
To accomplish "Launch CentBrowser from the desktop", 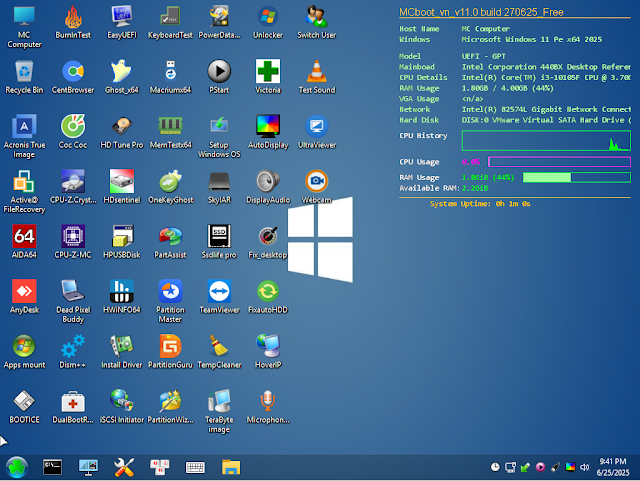I will click(x=73, y=77).
